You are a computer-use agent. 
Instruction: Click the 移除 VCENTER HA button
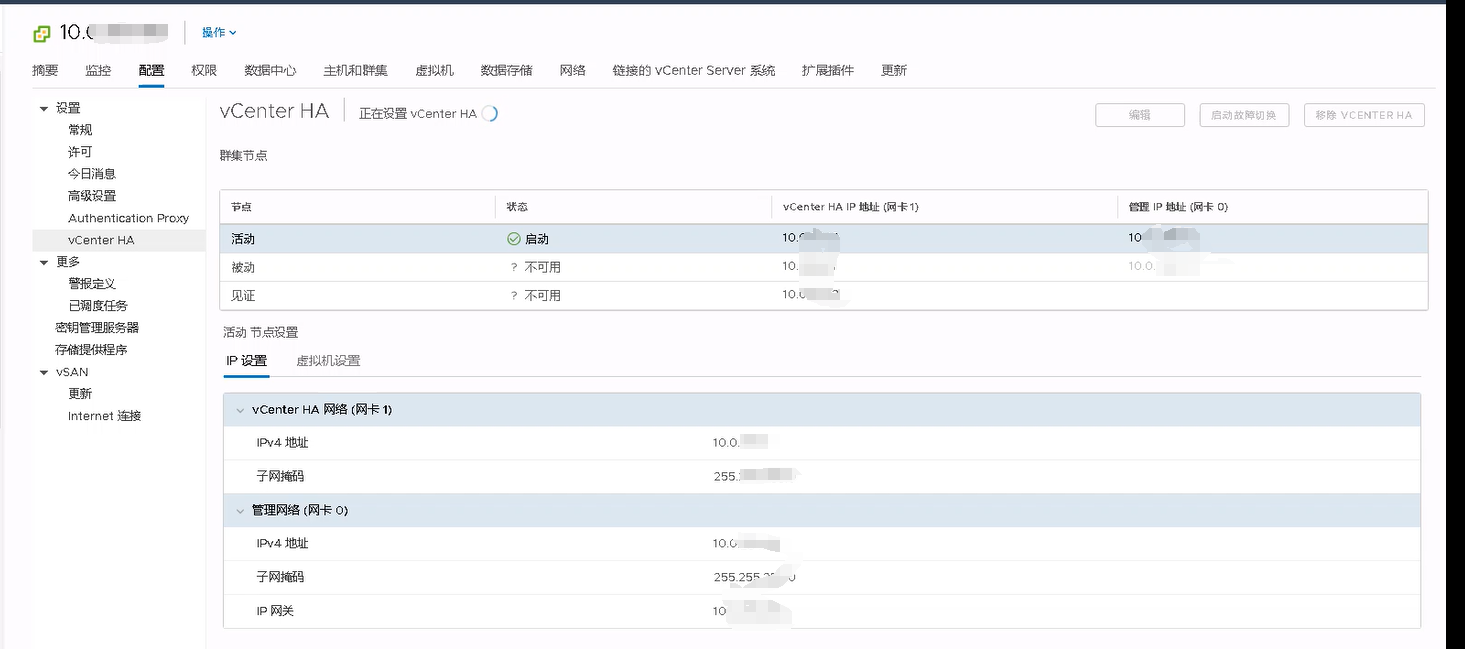click(x=1364, y=114)
